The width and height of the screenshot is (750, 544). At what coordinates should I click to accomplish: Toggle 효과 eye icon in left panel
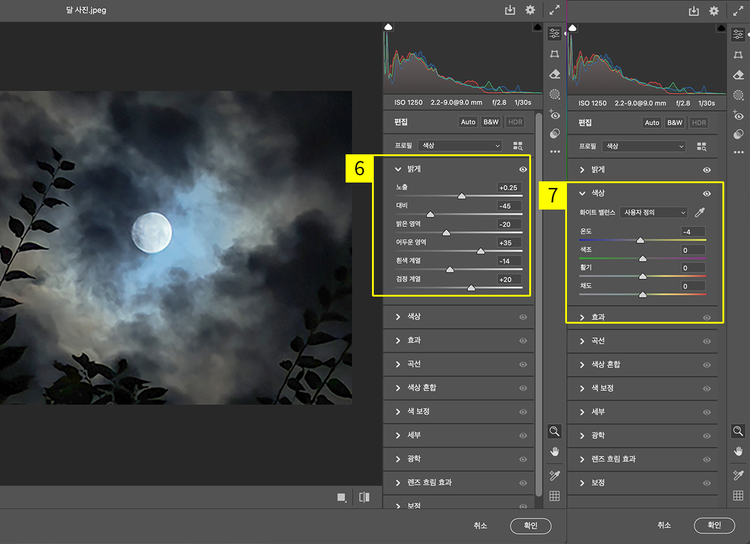pos(523,341)
